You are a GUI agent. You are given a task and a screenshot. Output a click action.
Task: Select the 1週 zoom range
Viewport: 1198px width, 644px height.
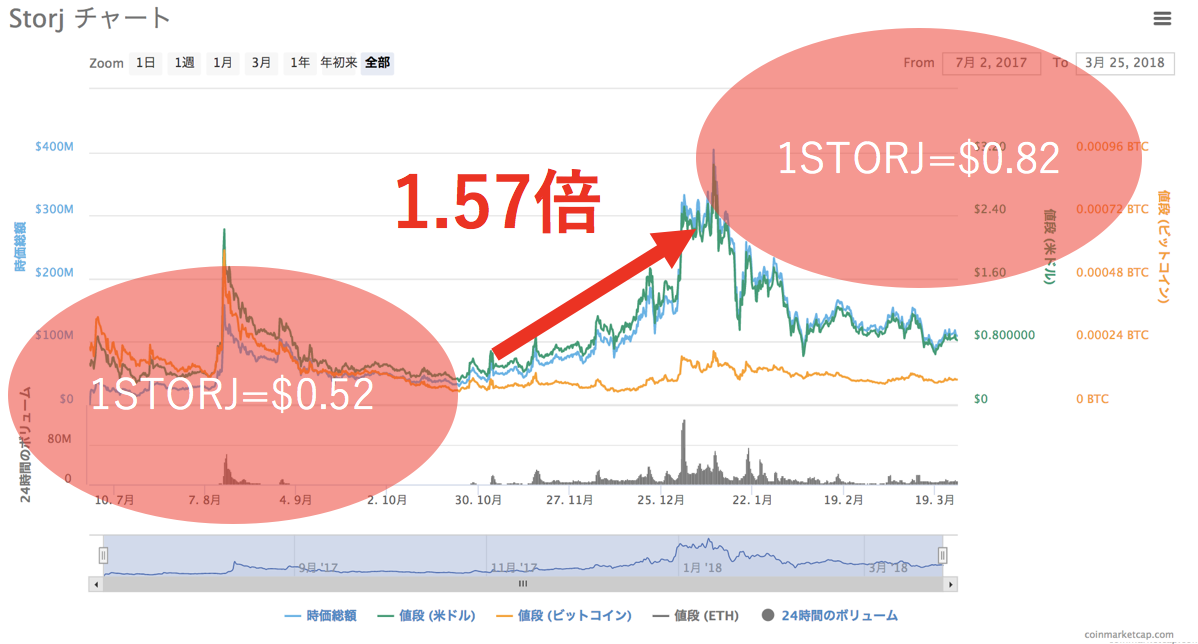(184, 63)
